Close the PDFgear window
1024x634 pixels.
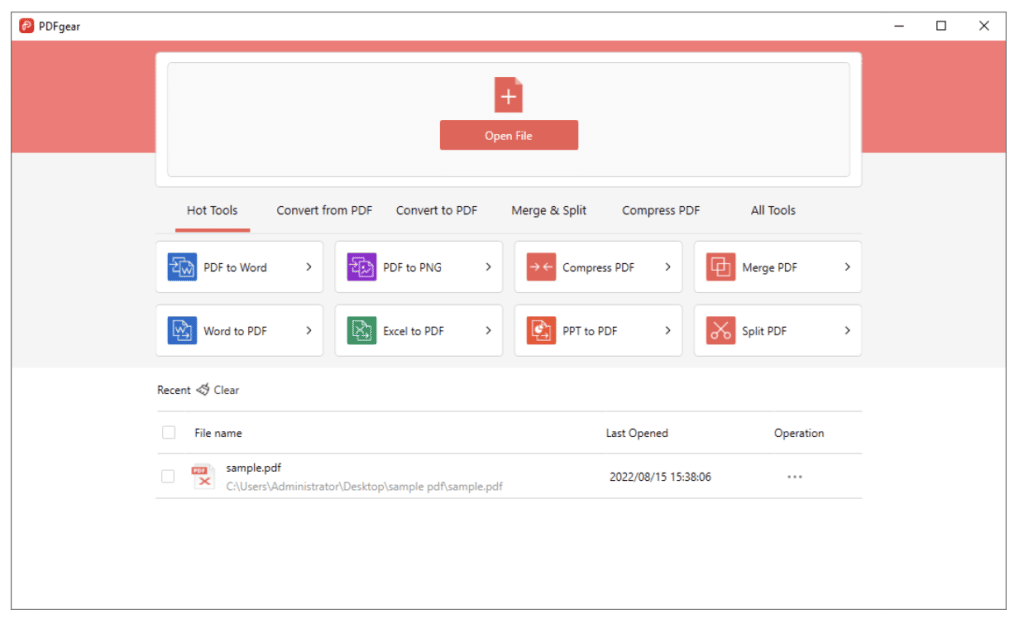click(x=984, y=26)
